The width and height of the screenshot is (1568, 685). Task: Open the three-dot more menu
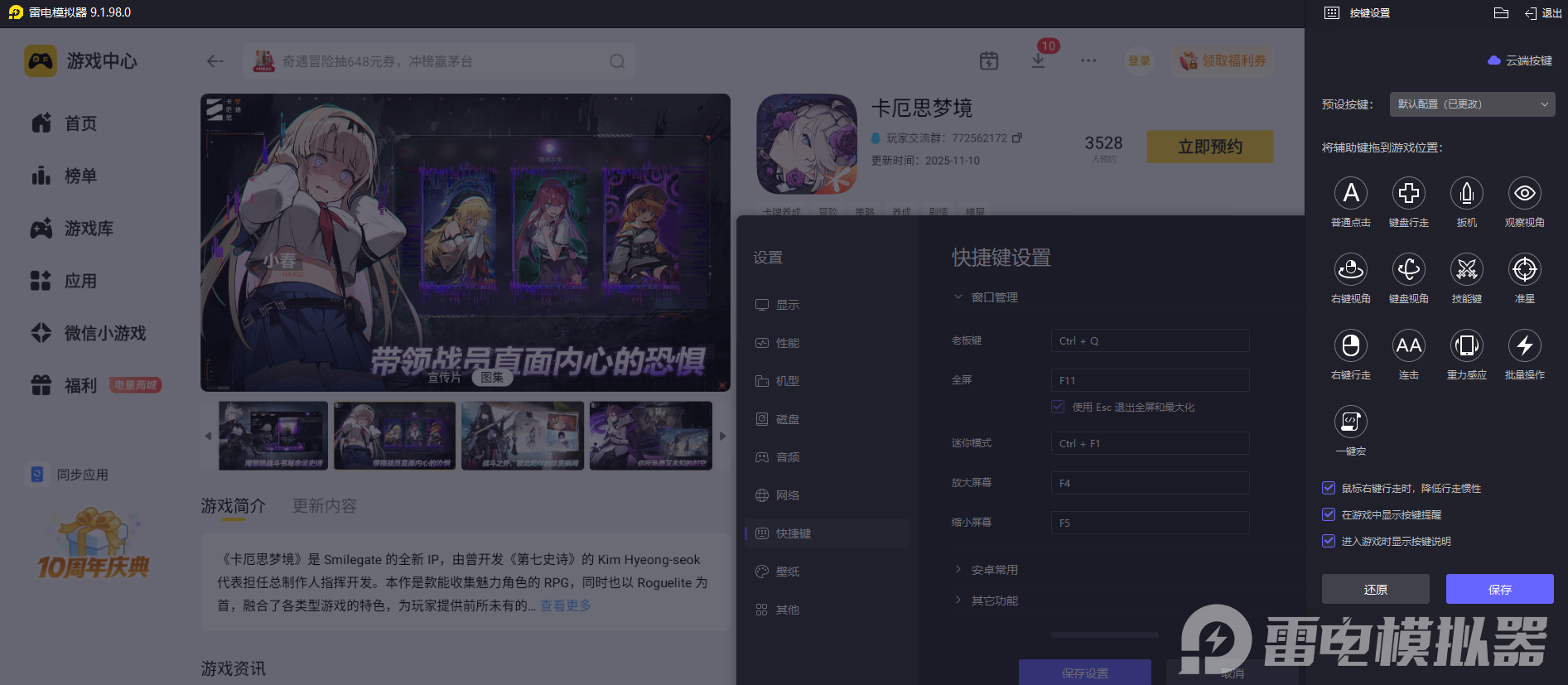click(x=1088, y=60)
